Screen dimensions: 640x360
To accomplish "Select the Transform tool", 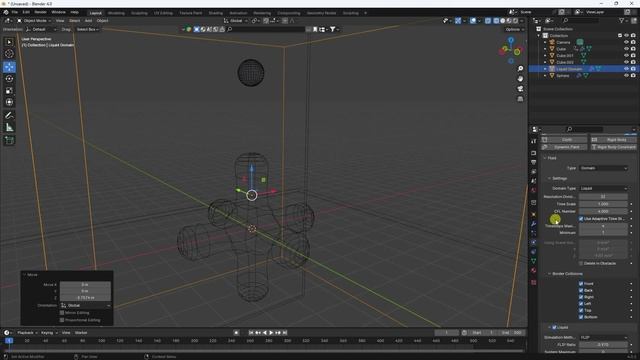I will [9, 102].
